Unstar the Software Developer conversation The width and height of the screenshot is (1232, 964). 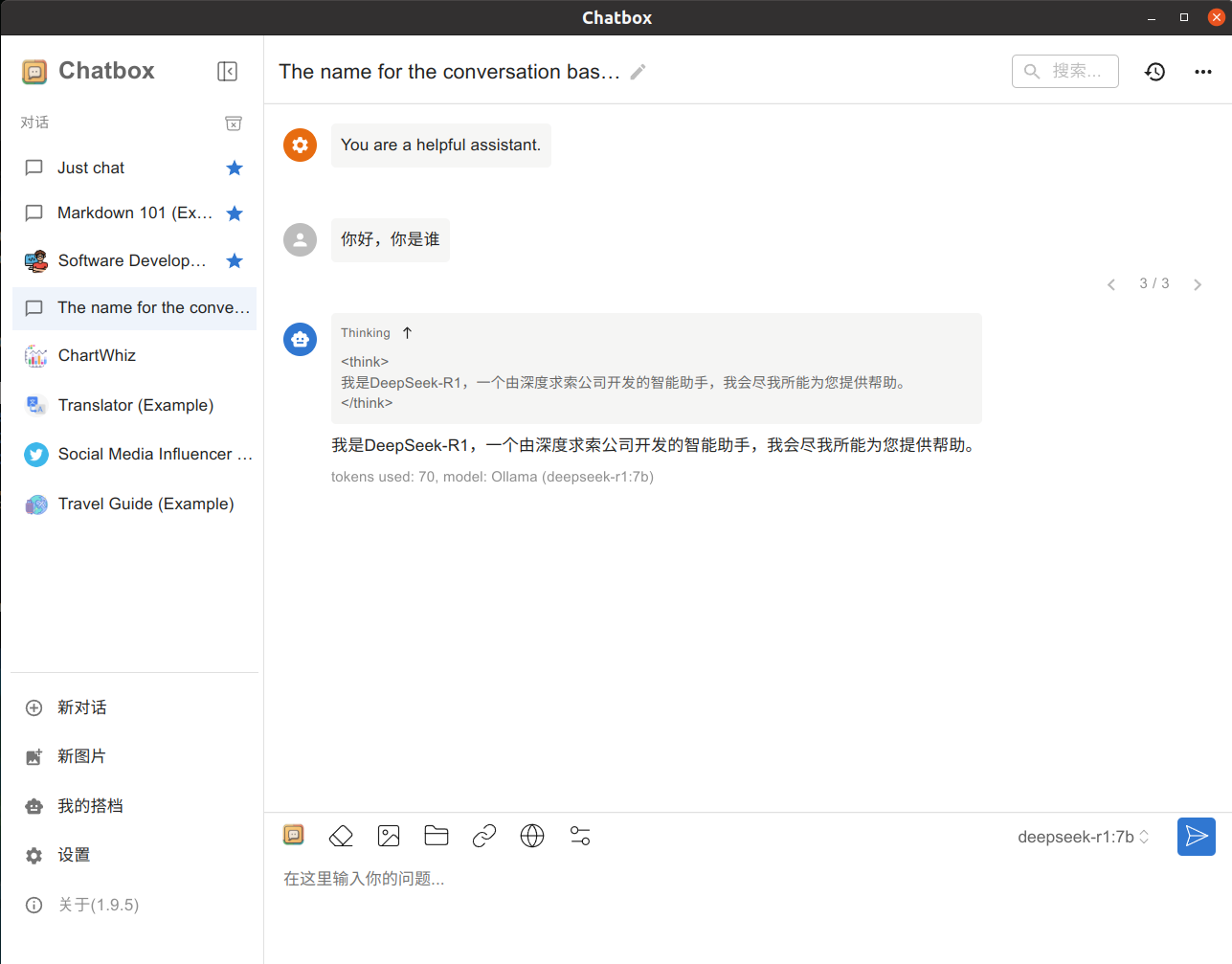click(x=235, y=260)
